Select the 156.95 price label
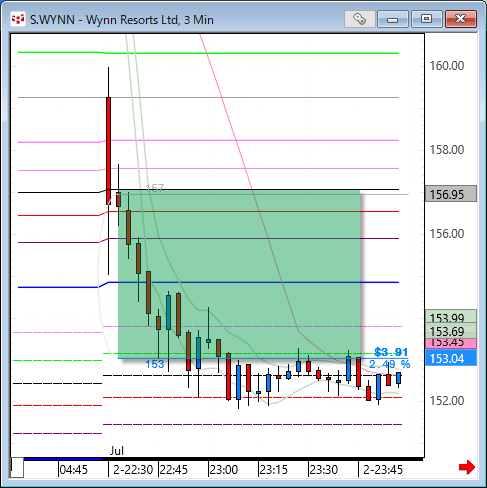The width and height of the screenshot is (487, 488). [451, 194]
